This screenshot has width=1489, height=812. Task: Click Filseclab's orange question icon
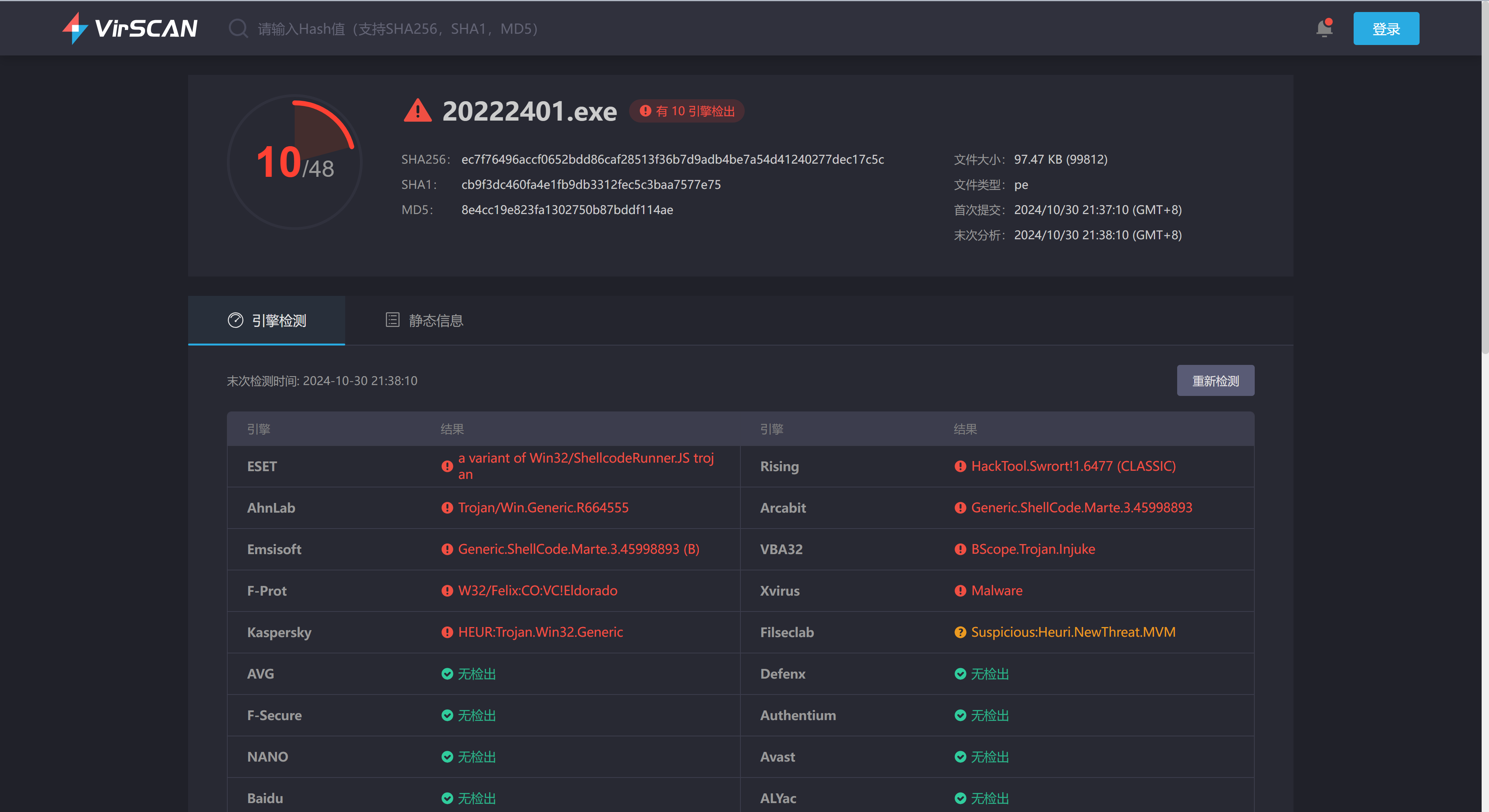960,632
